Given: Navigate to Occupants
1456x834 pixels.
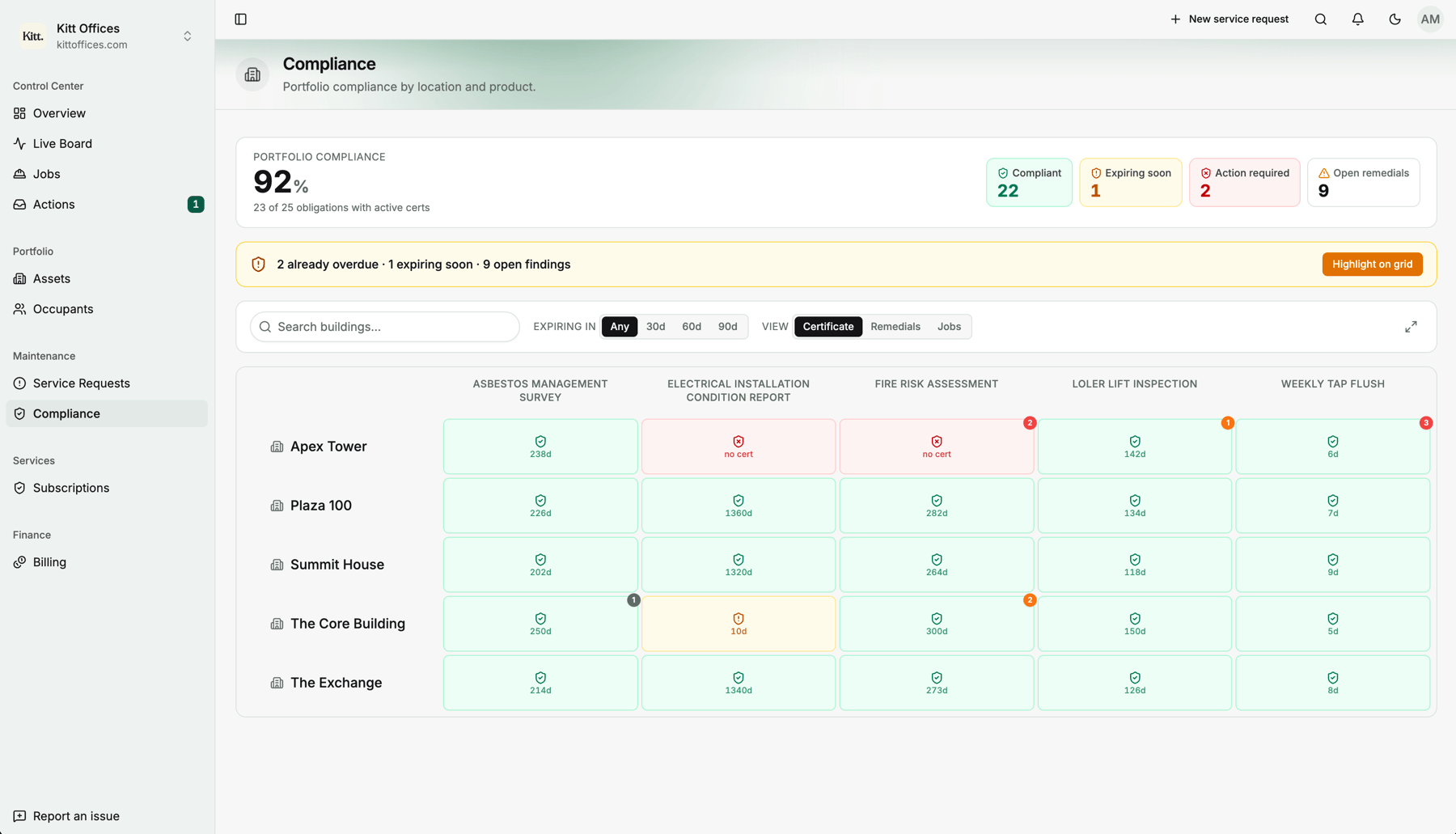Looking at the screenshot, I should tap(107, 309).
